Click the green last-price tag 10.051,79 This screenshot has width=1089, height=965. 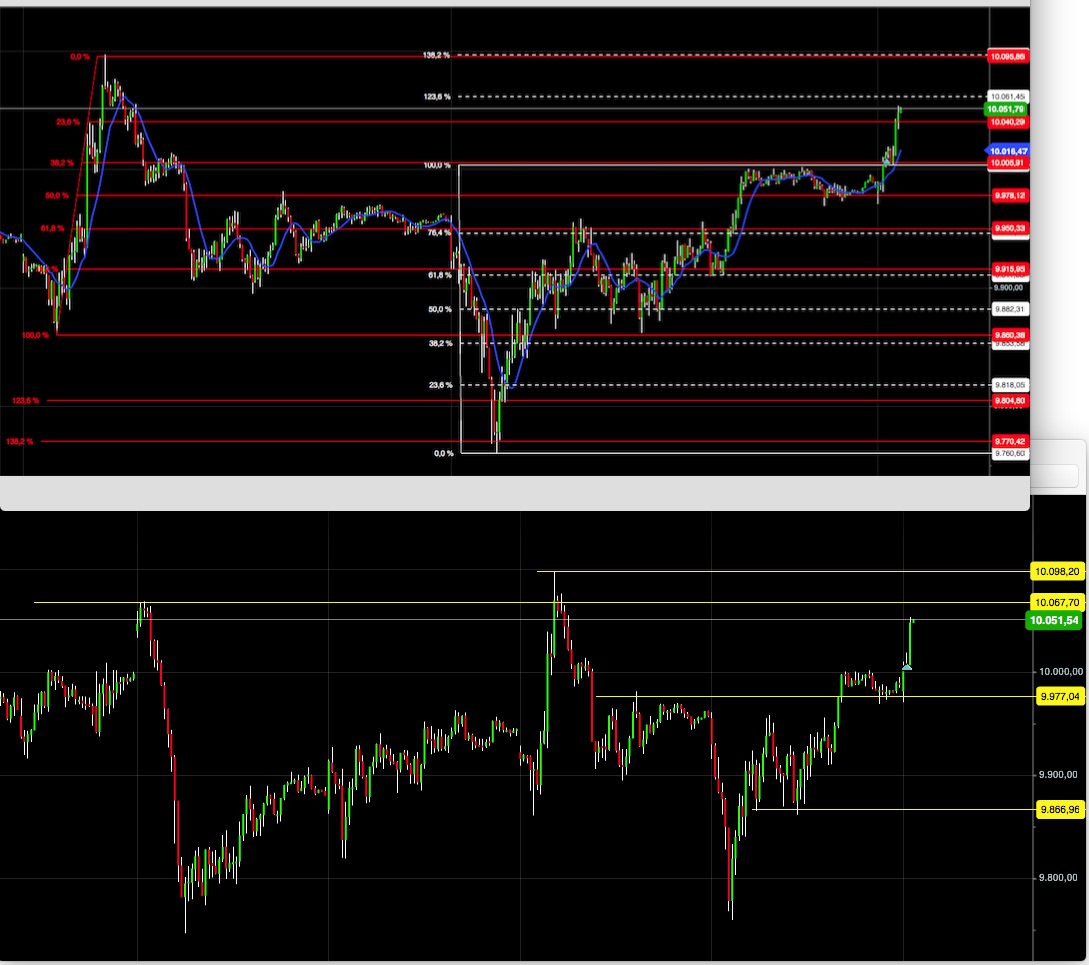pos(1008,108)
